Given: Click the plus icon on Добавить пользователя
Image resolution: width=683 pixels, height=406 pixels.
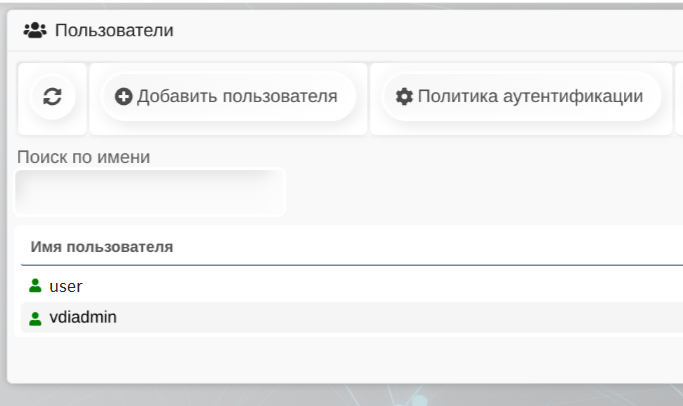Looking at the screenshot, I should coord(123,97).
